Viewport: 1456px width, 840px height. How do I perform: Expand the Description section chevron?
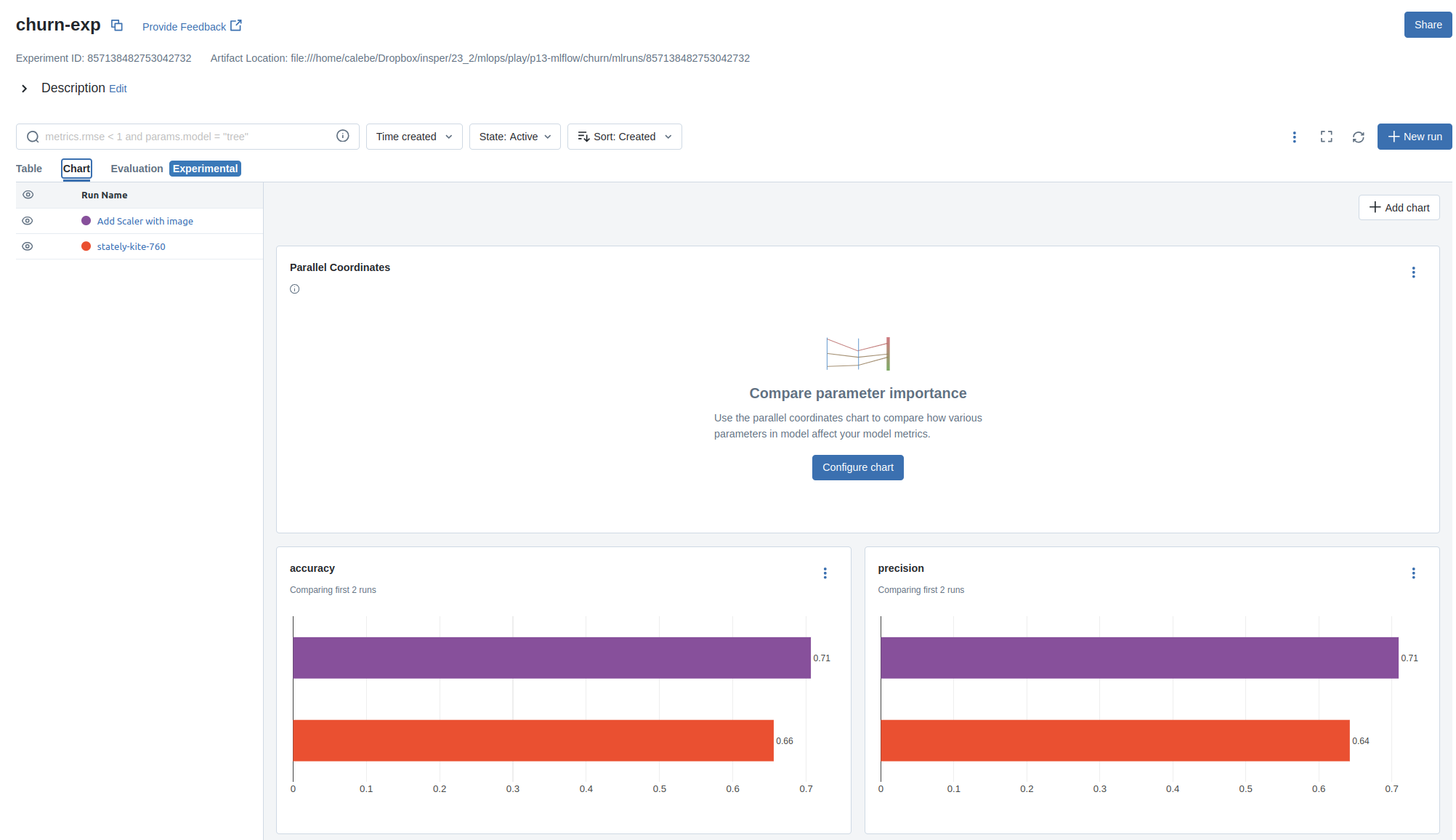pos(24,89)
